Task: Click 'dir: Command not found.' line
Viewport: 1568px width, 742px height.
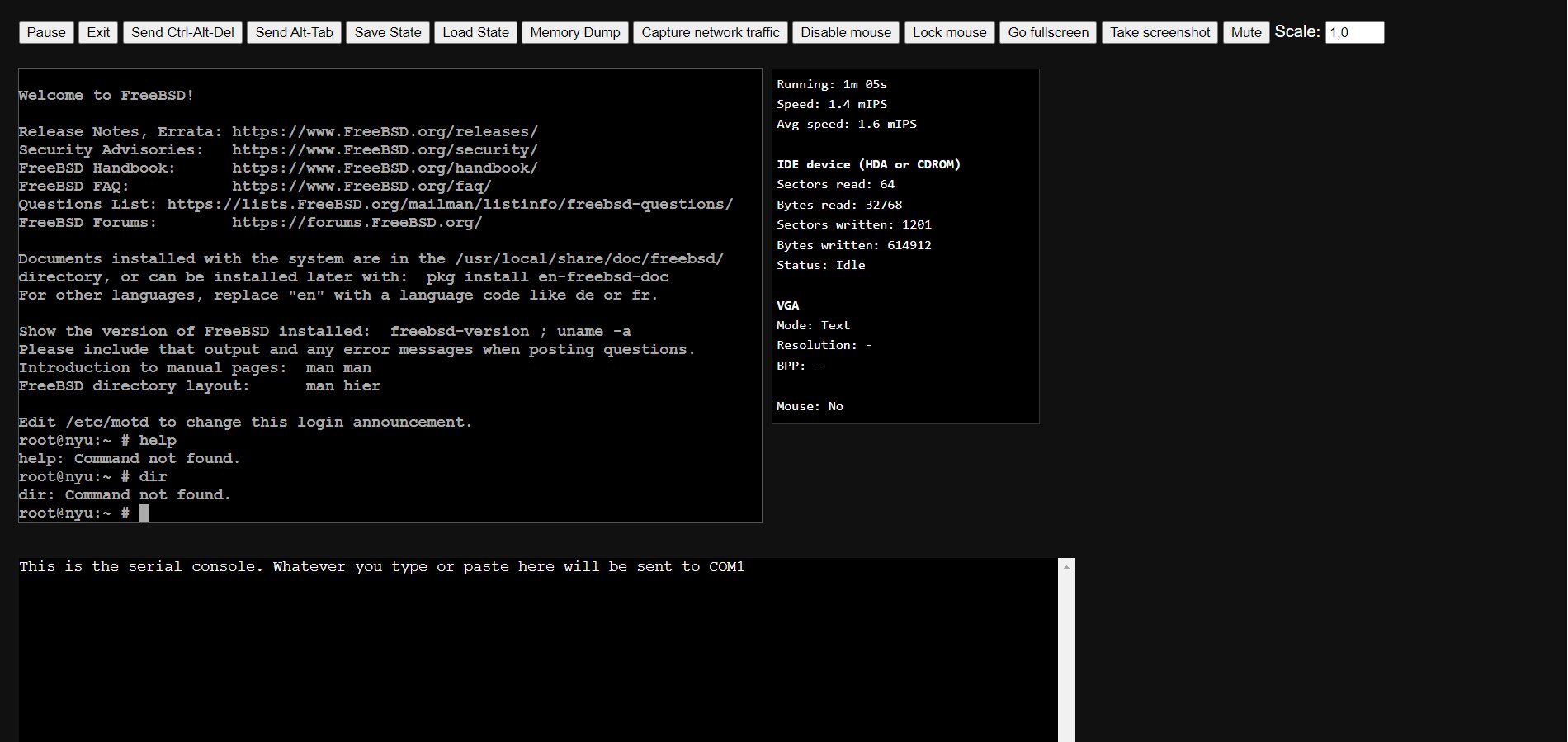Action: 125,495
